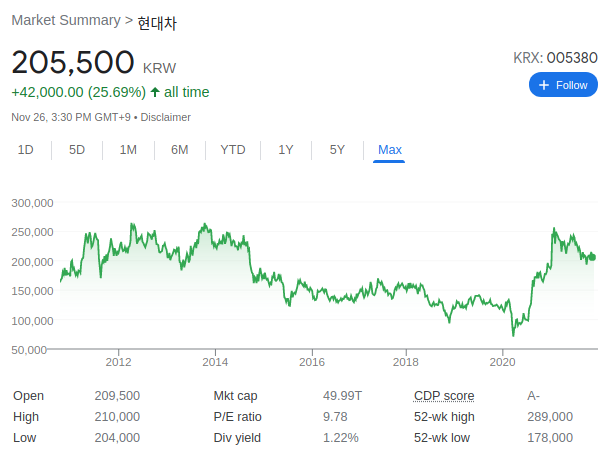Click the 52-wk low value 178,000
The width and height of the screenshot is (607, 458).
(x=550, y=437)
